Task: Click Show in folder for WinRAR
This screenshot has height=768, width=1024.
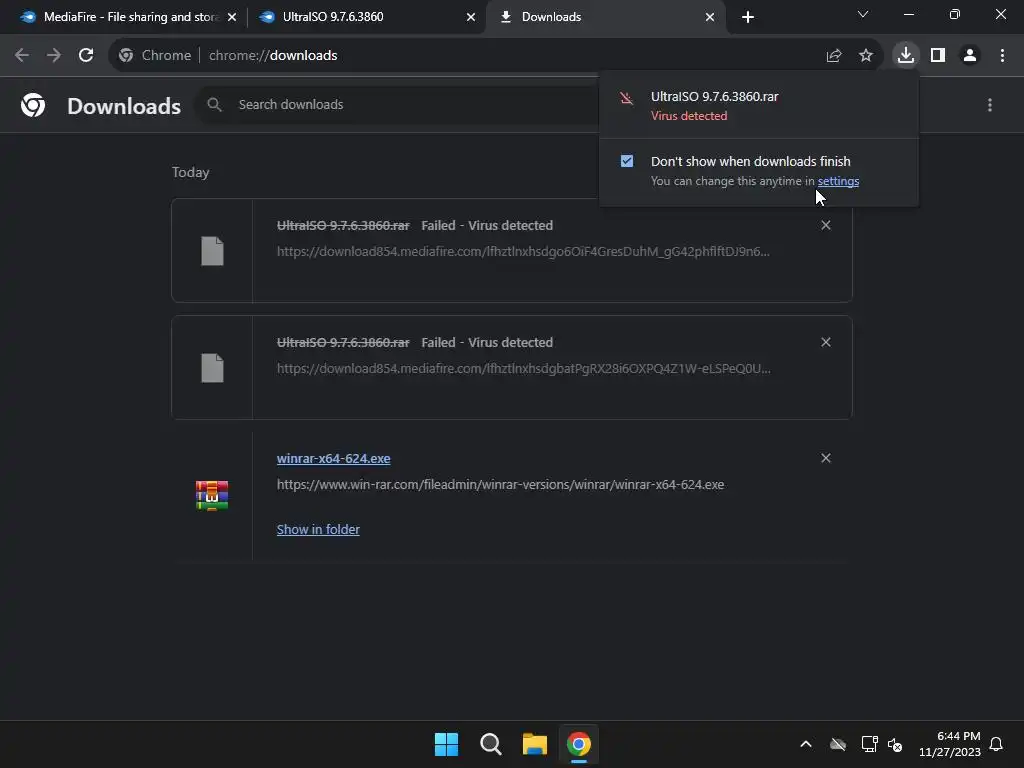Action: pyautogui.click(x=318, y=530)
